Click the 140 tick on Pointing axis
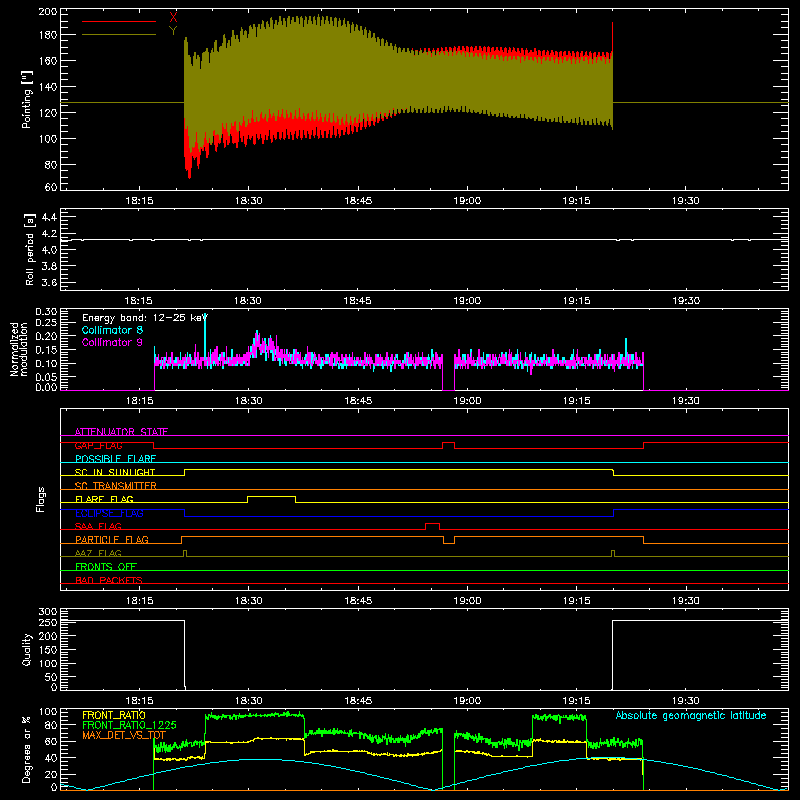 pyautogui.click(x=48, y=87)
